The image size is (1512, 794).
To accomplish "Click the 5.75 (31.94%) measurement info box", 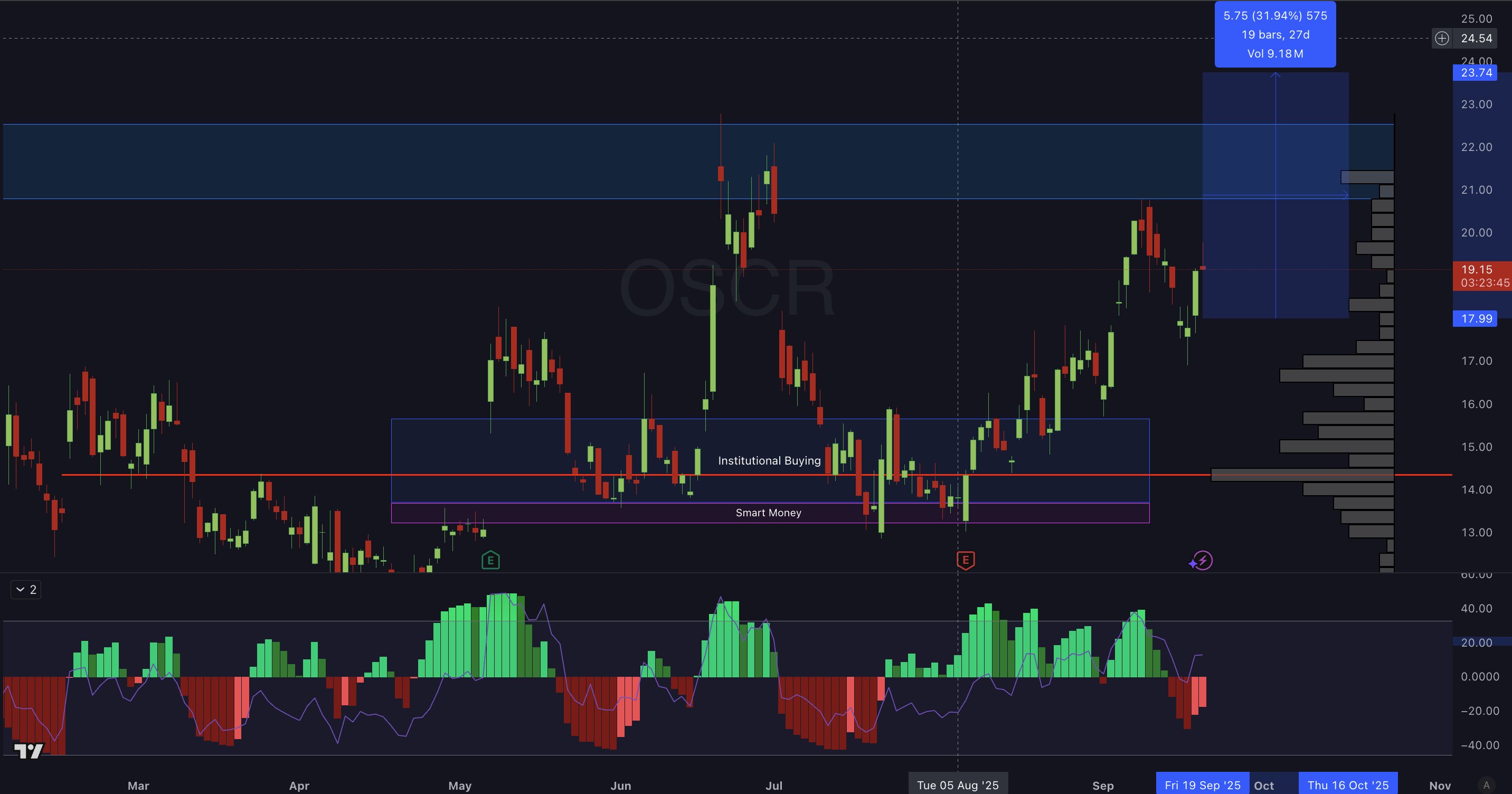I will click(x=1275, y=35).
